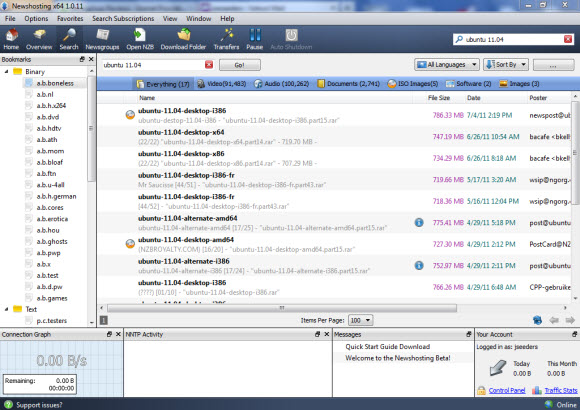Open the File menu
The height and width of the screenshot is (410, 580).
(10, 19)
